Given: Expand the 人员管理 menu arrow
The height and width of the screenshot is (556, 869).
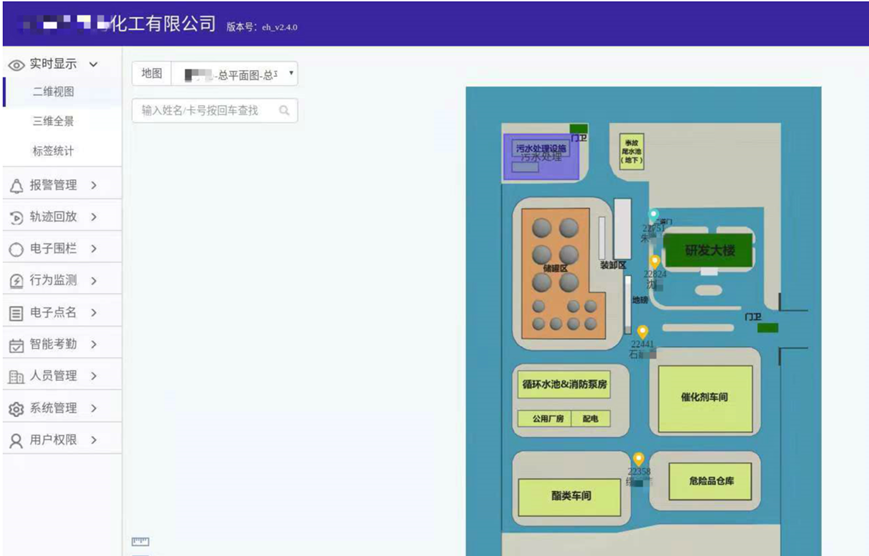Looking at the screenshot, I should [94, 376].
